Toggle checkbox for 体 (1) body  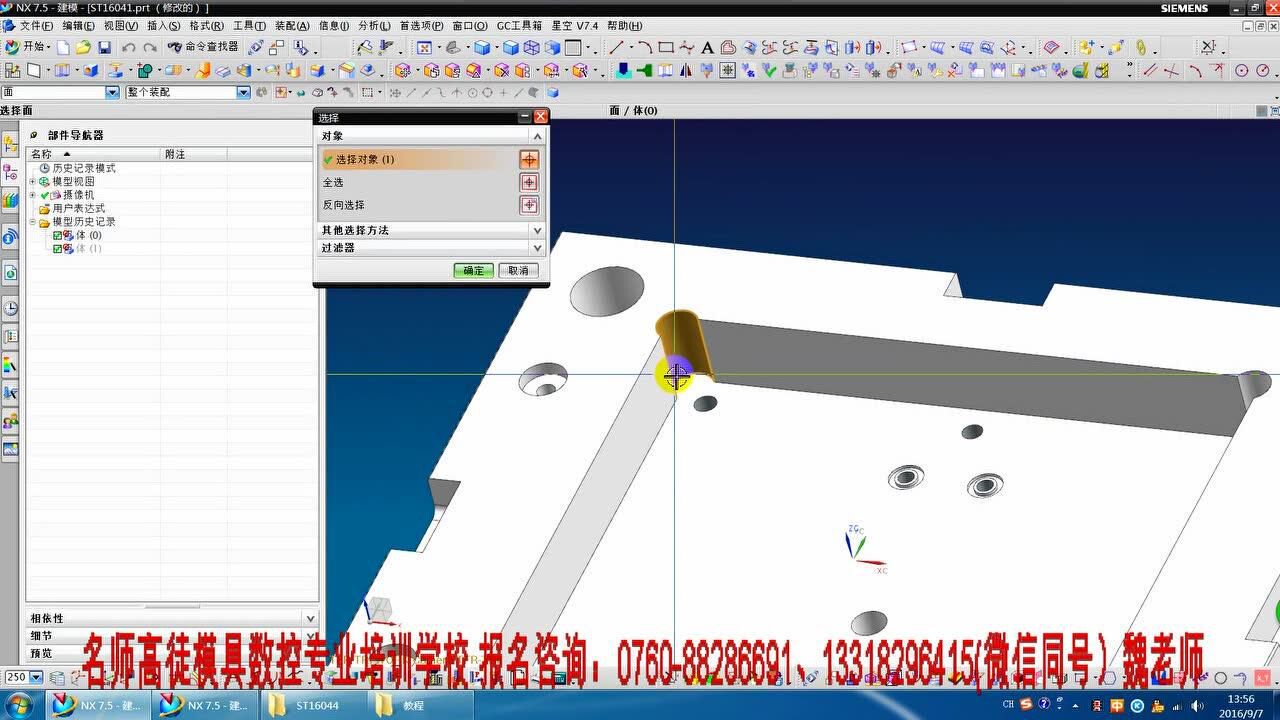pyautogui.click(x=58, y=248)
